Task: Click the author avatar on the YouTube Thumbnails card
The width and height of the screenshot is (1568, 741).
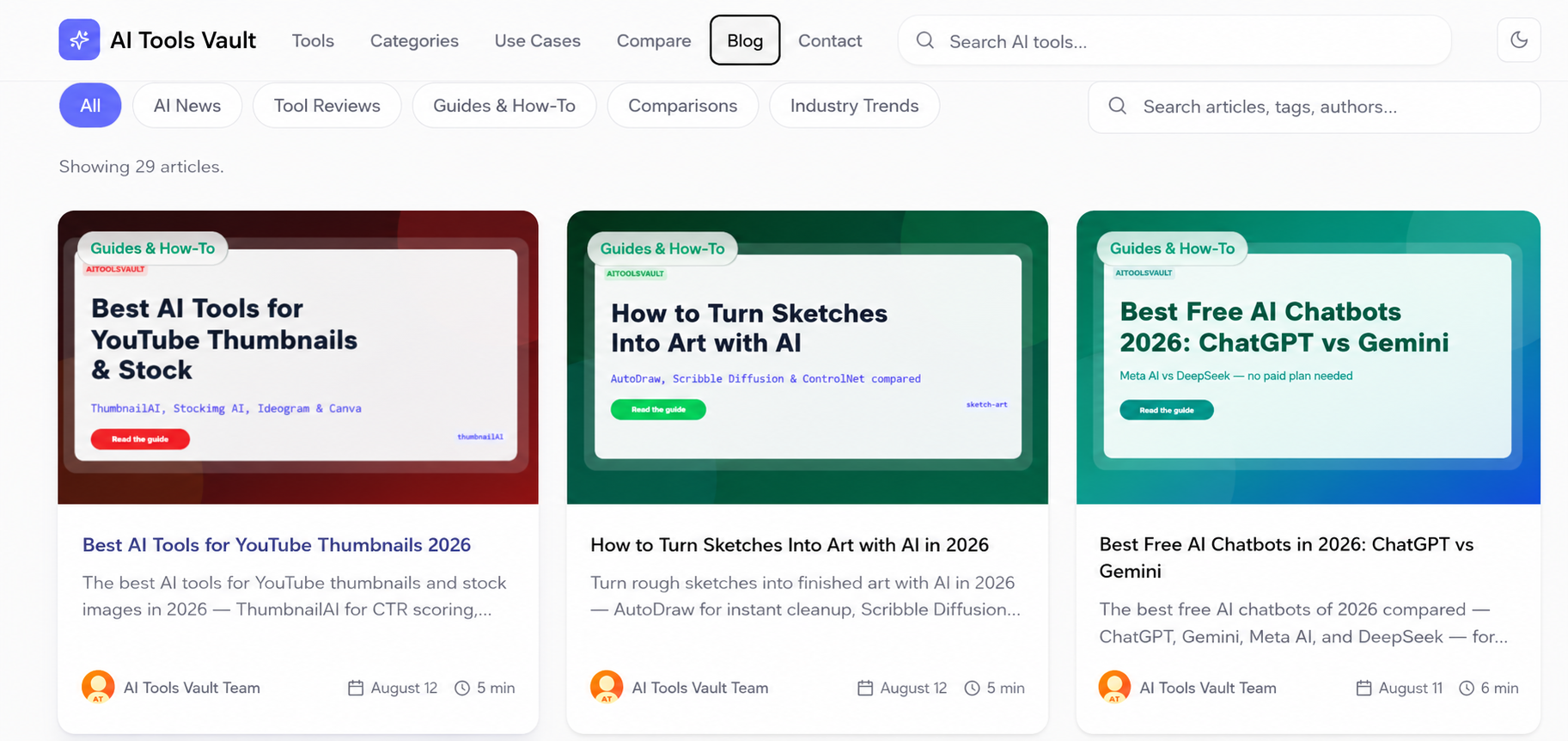Action: (98, 687)
